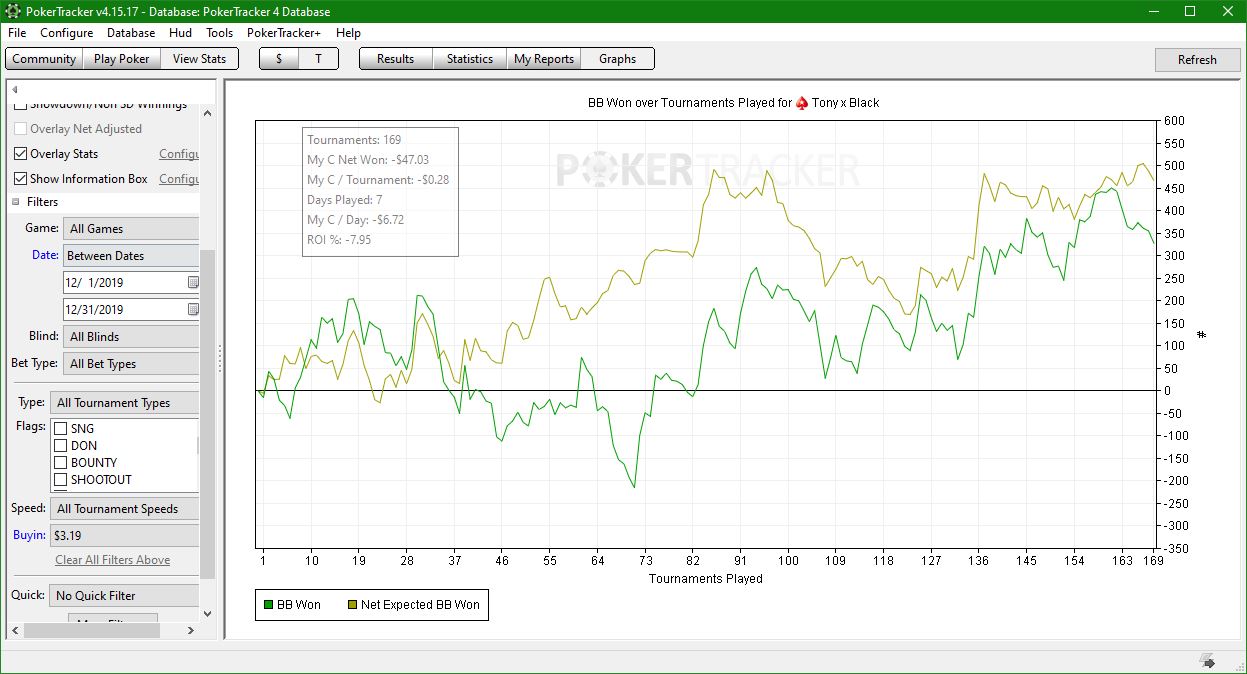The width and height of the screenshot is (1247, 674).
Task: Click the ROI %: -7.95 text
Action: 340,240
